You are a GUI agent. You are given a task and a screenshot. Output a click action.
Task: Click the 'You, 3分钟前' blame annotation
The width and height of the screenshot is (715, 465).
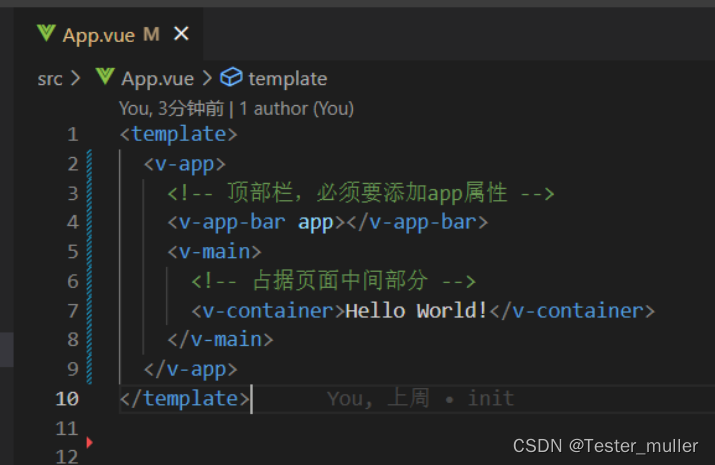(x=172, y=108)
